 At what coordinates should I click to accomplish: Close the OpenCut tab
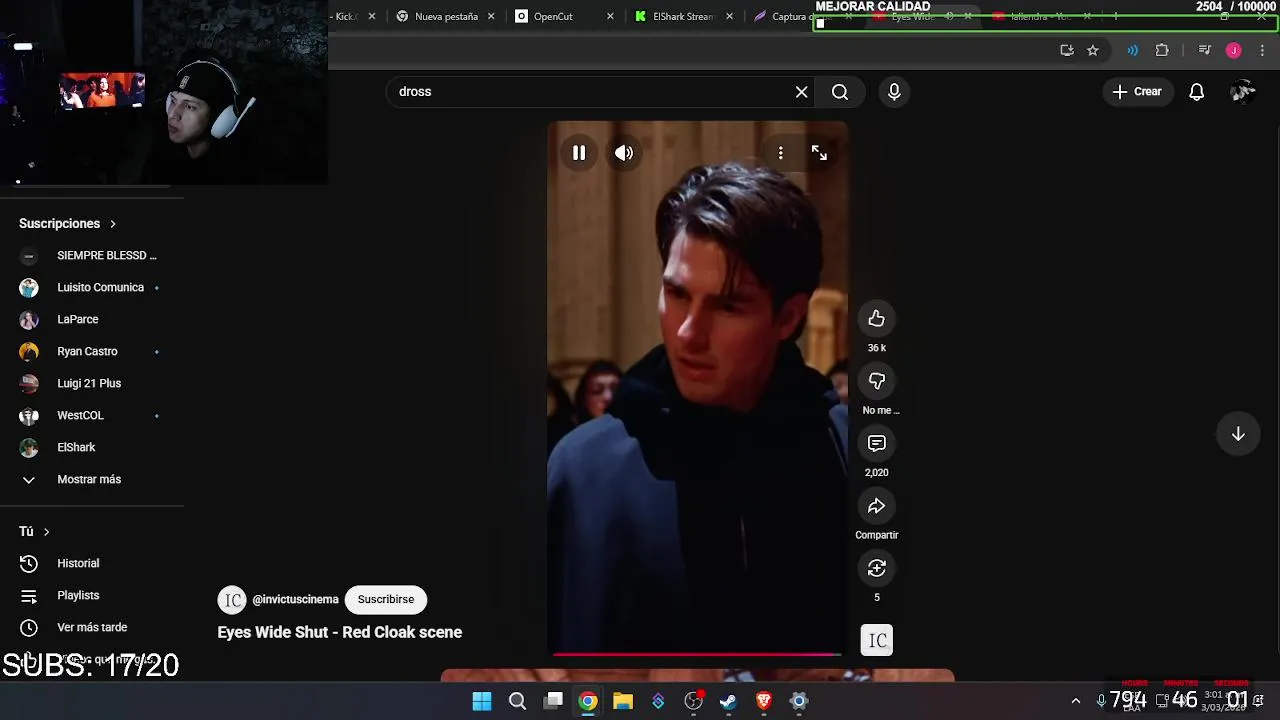coord(610,16)
